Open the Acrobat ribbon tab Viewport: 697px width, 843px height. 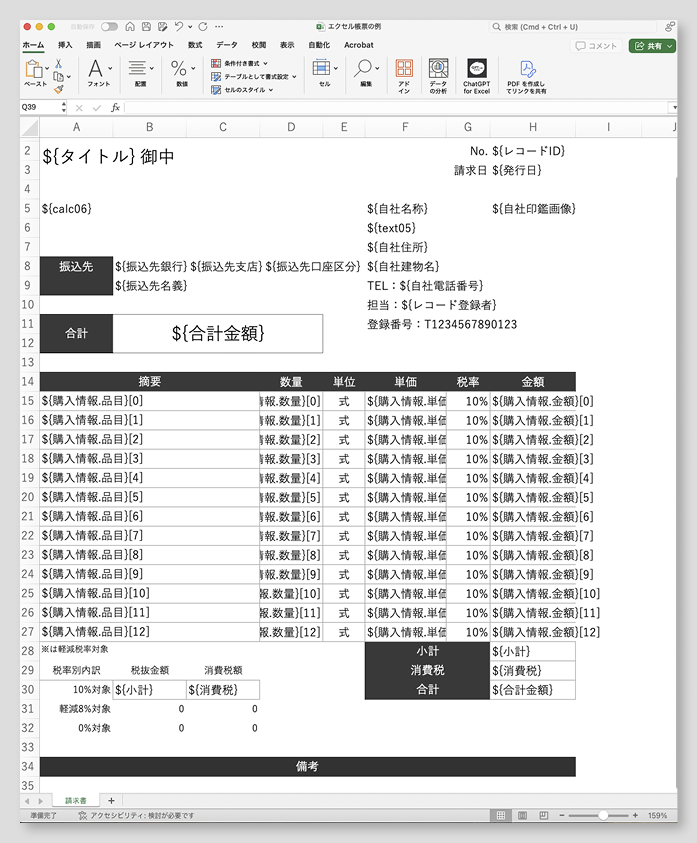pyautogui.click(x=359, y=45)
